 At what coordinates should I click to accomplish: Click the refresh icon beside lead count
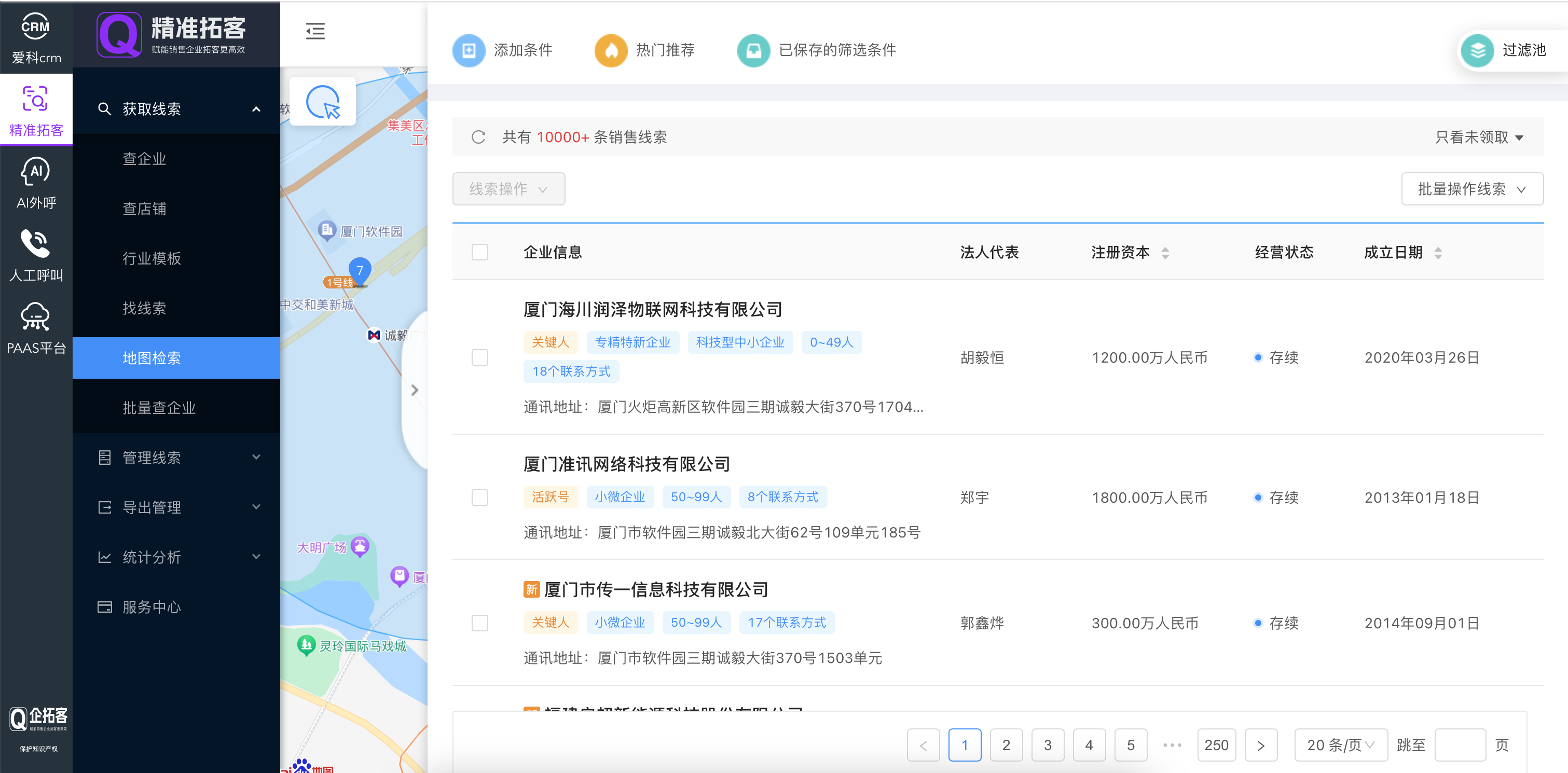478,137
